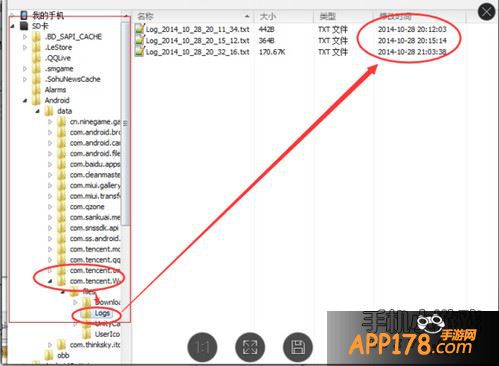
Task: Click the UserIco folder icon
Action: 87,334
